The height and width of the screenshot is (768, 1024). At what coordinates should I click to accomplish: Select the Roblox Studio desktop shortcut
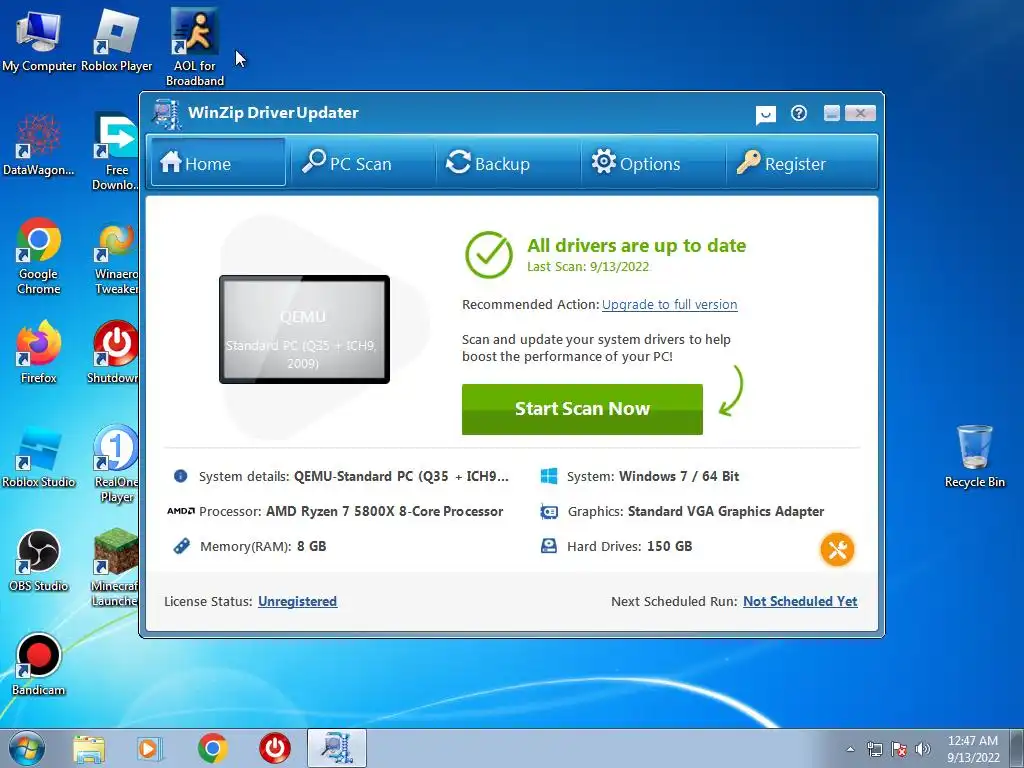39,456
